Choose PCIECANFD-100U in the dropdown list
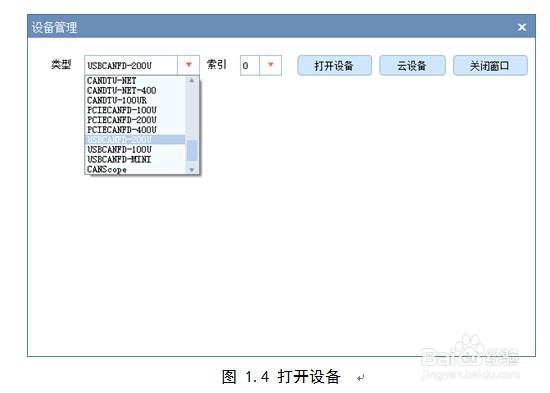550x393 pixels. click(135, 110)
